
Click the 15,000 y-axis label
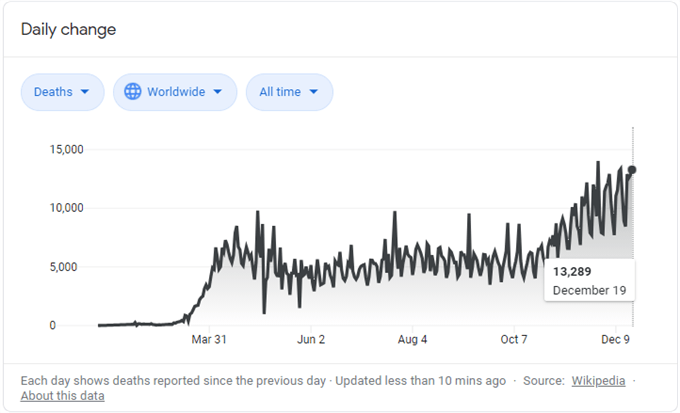pos(67,149)
